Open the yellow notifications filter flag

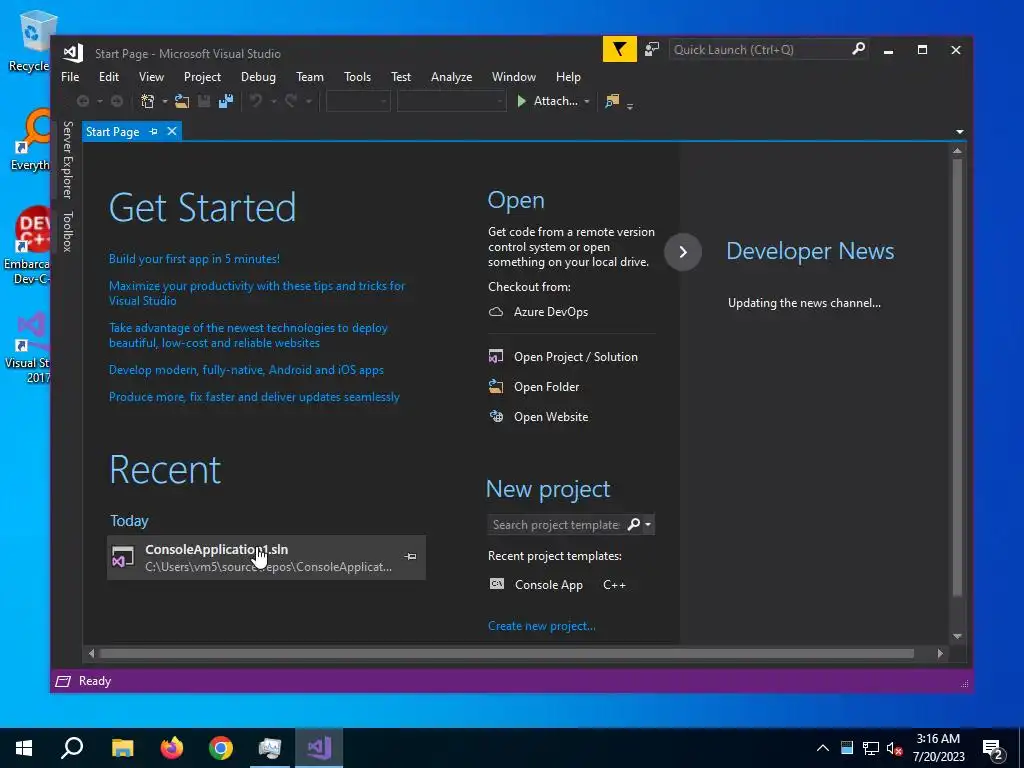pos(619,50)
